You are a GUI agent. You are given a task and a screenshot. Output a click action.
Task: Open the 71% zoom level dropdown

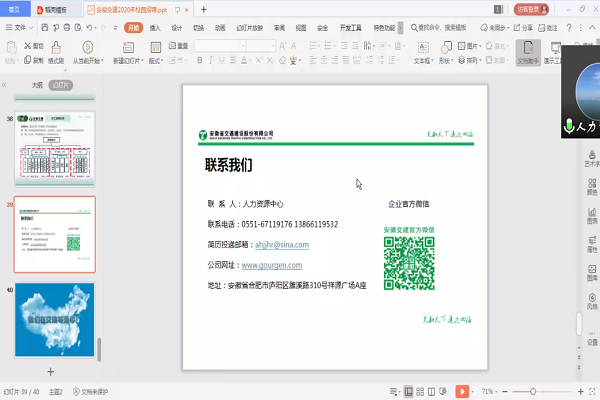[491, 391]
